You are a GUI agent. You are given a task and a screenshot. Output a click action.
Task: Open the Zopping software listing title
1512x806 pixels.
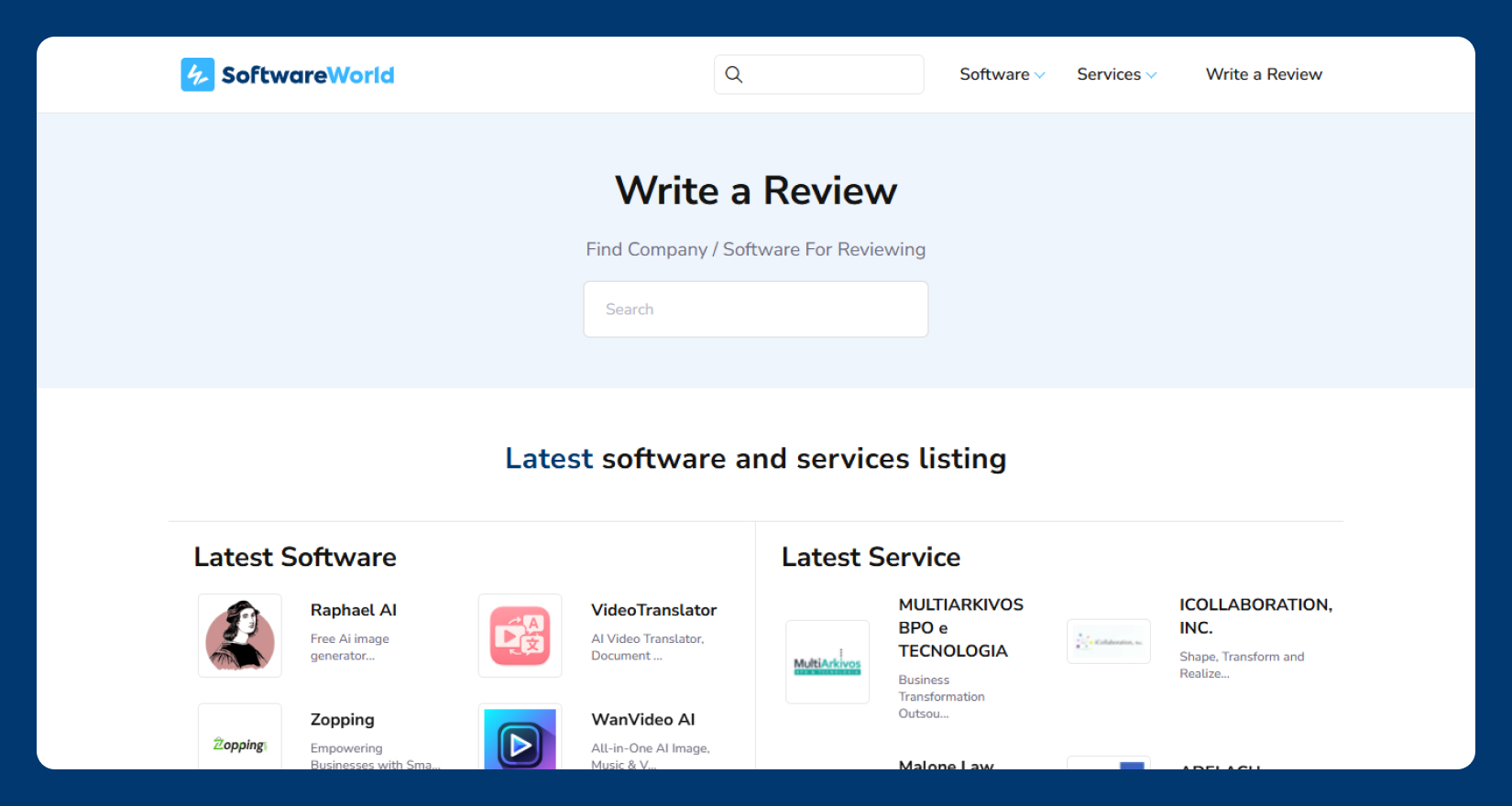[x=343, y=720]
